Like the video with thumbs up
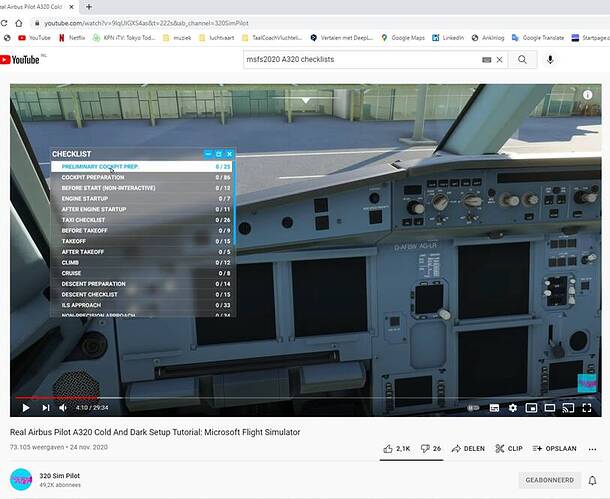Viewport: 610px width, 499px height. (397, 448)
